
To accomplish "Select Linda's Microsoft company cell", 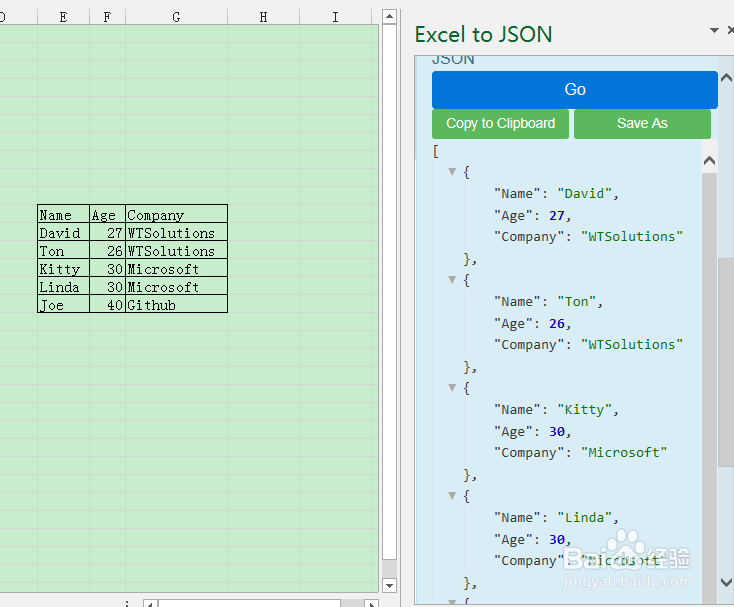I will point(176,286).
